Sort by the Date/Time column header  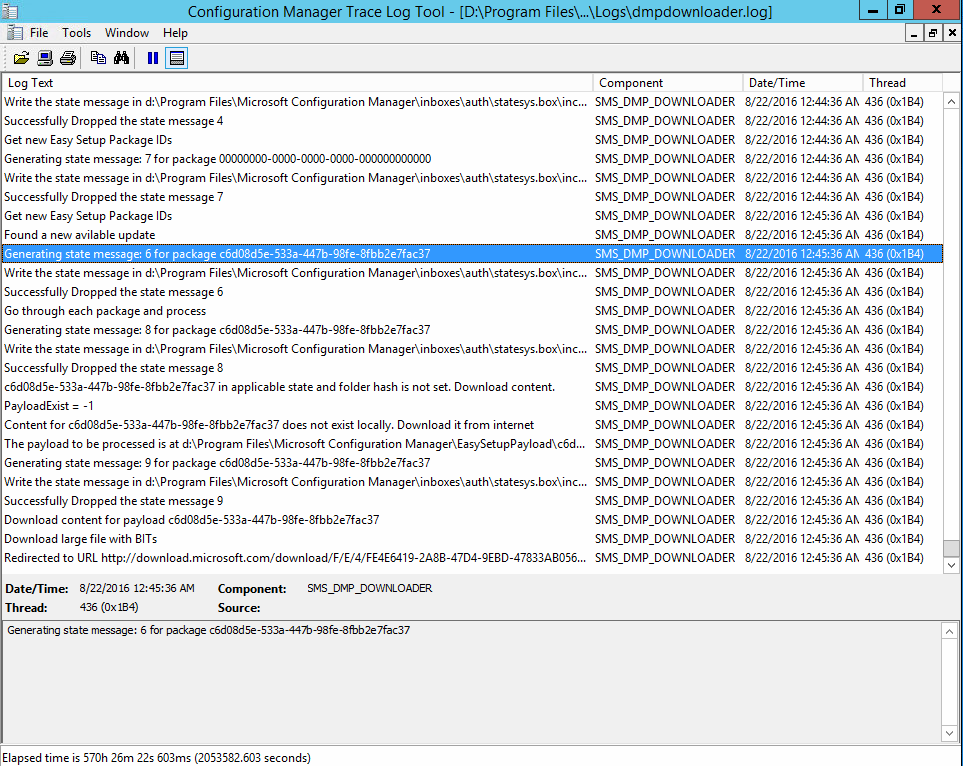pos(803,83)
